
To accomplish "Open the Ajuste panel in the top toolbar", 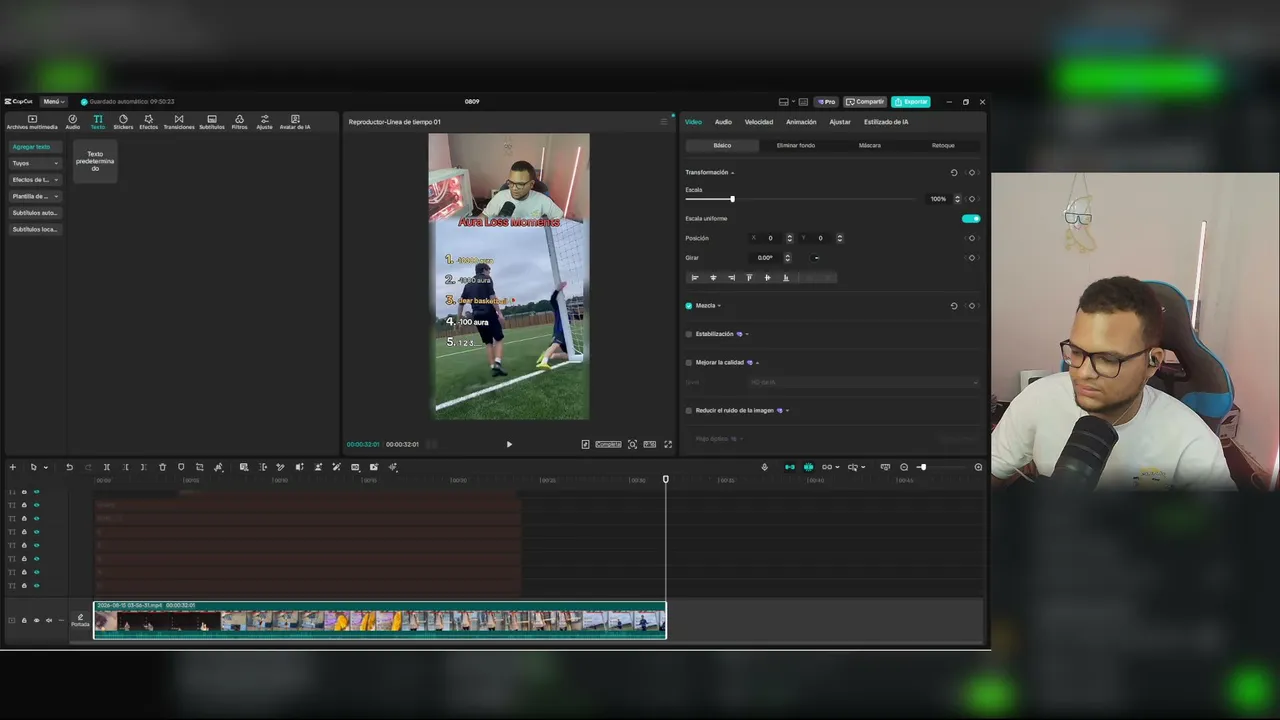I will pos(265,122).
